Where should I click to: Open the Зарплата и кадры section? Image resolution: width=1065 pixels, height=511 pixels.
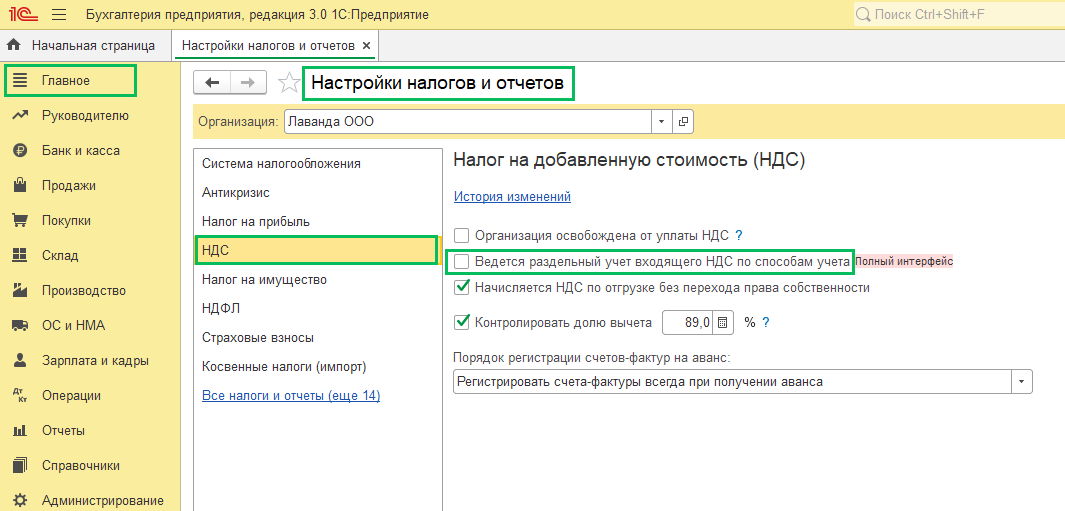pos(90,361)
